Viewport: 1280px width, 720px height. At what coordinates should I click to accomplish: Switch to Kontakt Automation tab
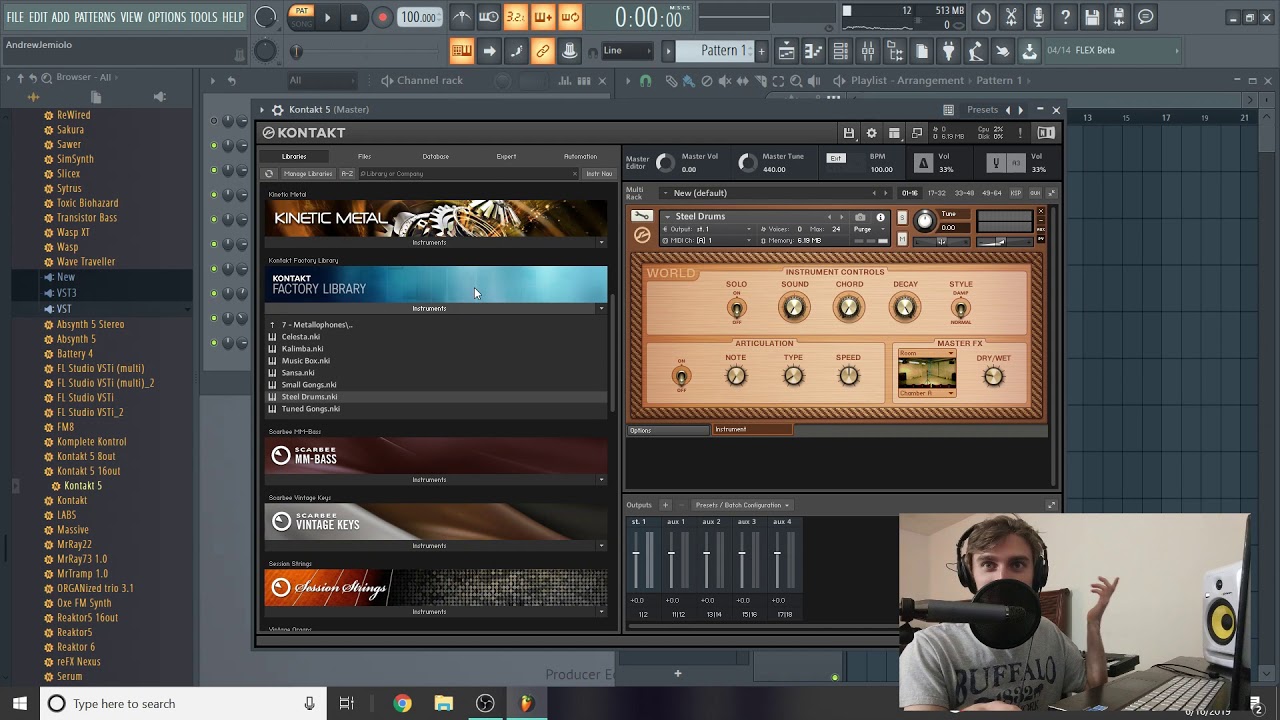click(580, 157)
